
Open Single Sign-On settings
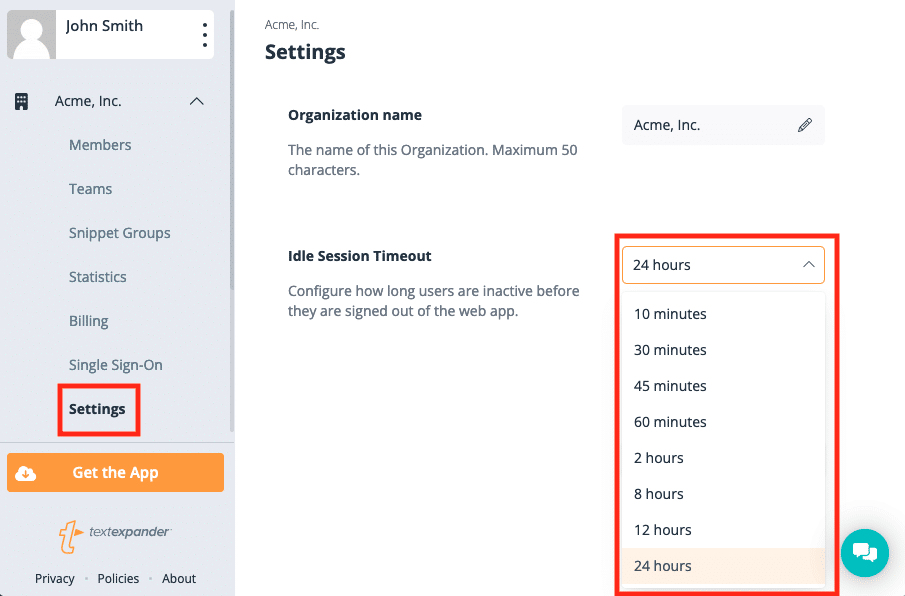pyautogui.click(x=115, y=365)
